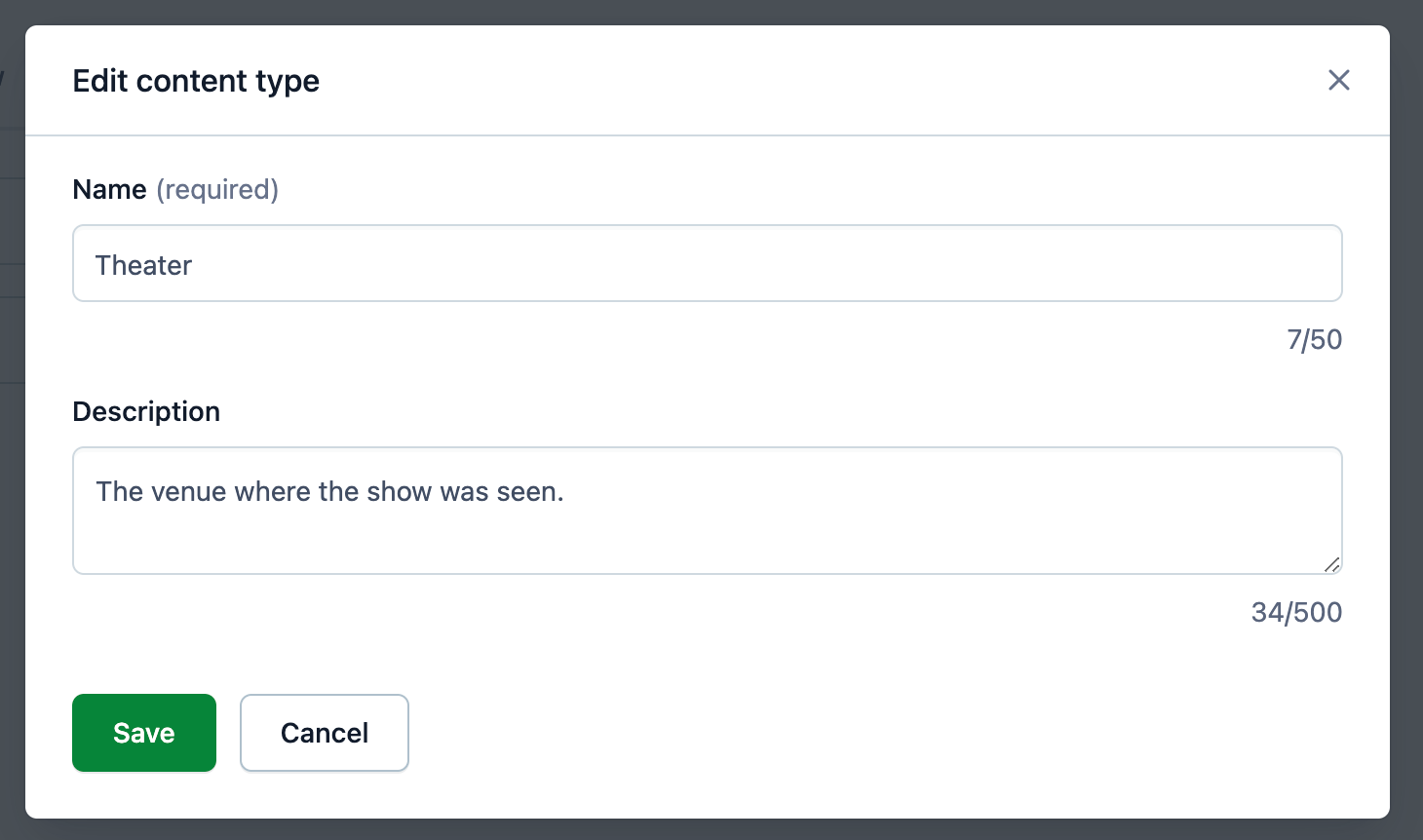Click the textarea resize handle icon

1331,565
